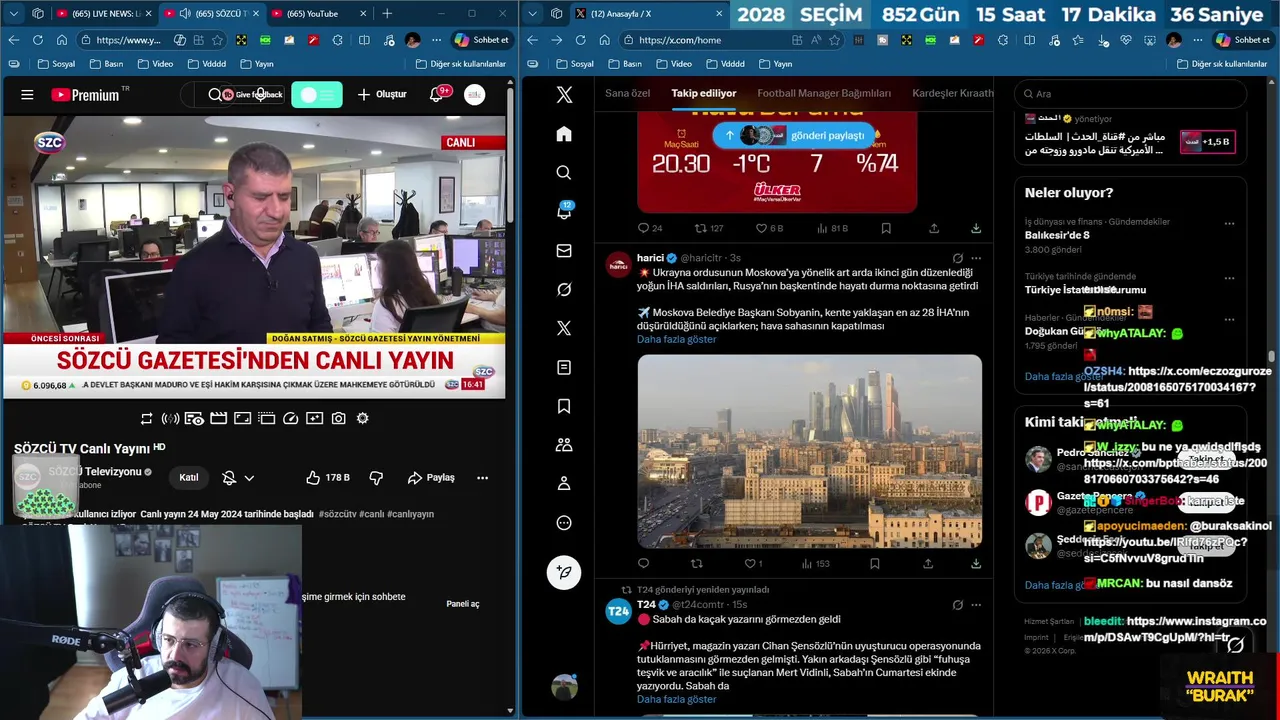Click the clapperboard icon below the video
Viewport: 1280px width, 720px height.
click(218, 419)
